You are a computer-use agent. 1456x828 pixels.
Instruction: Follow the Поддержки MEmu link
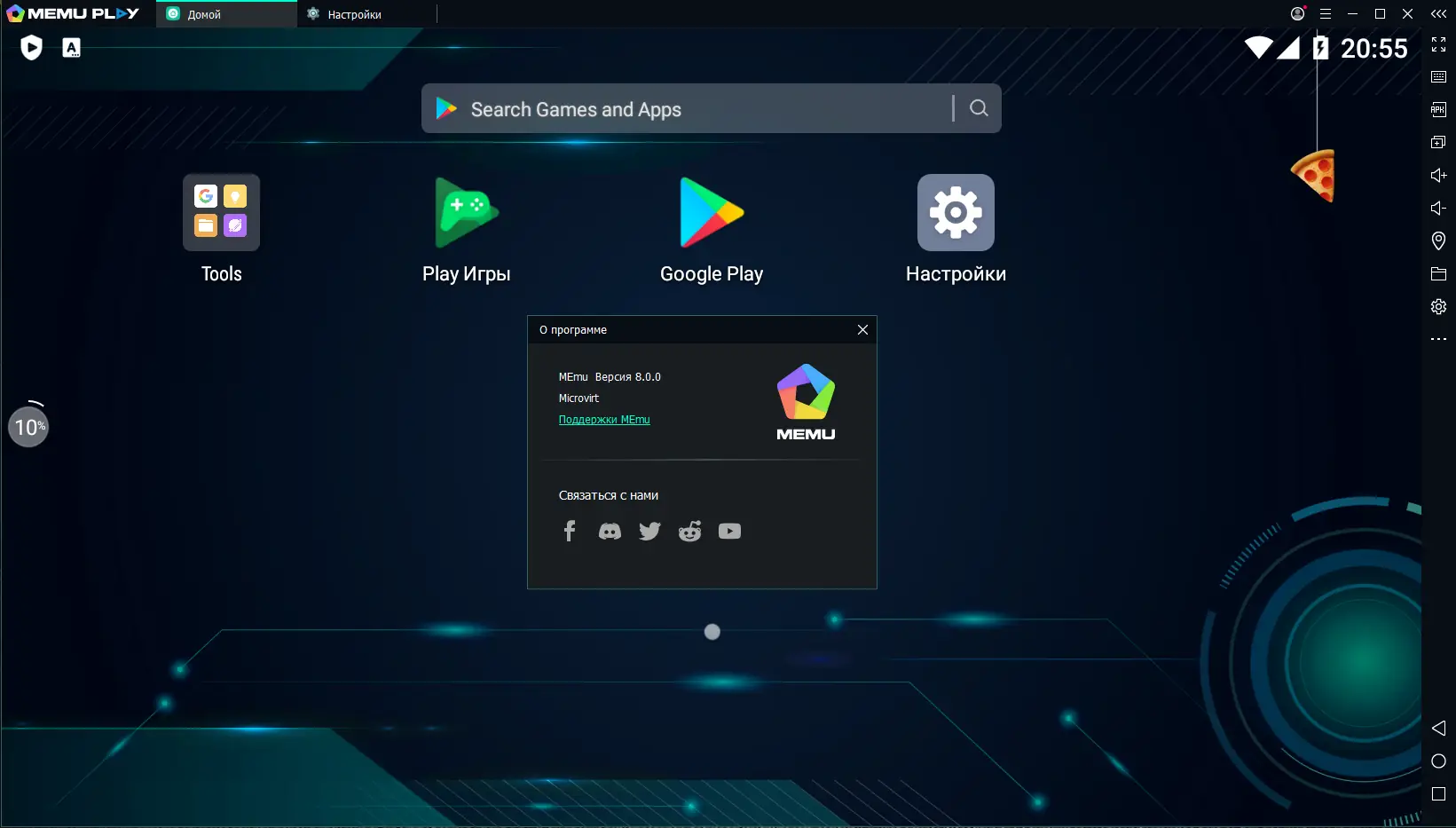tap(604, 419)
